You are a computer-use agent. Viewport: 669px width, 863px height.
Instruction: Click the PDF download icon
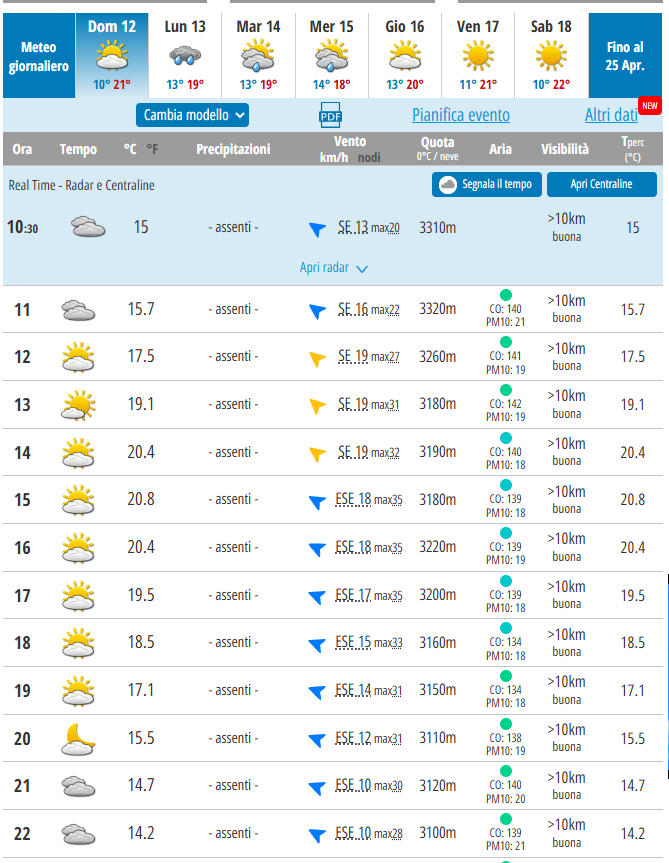point(330,115)
